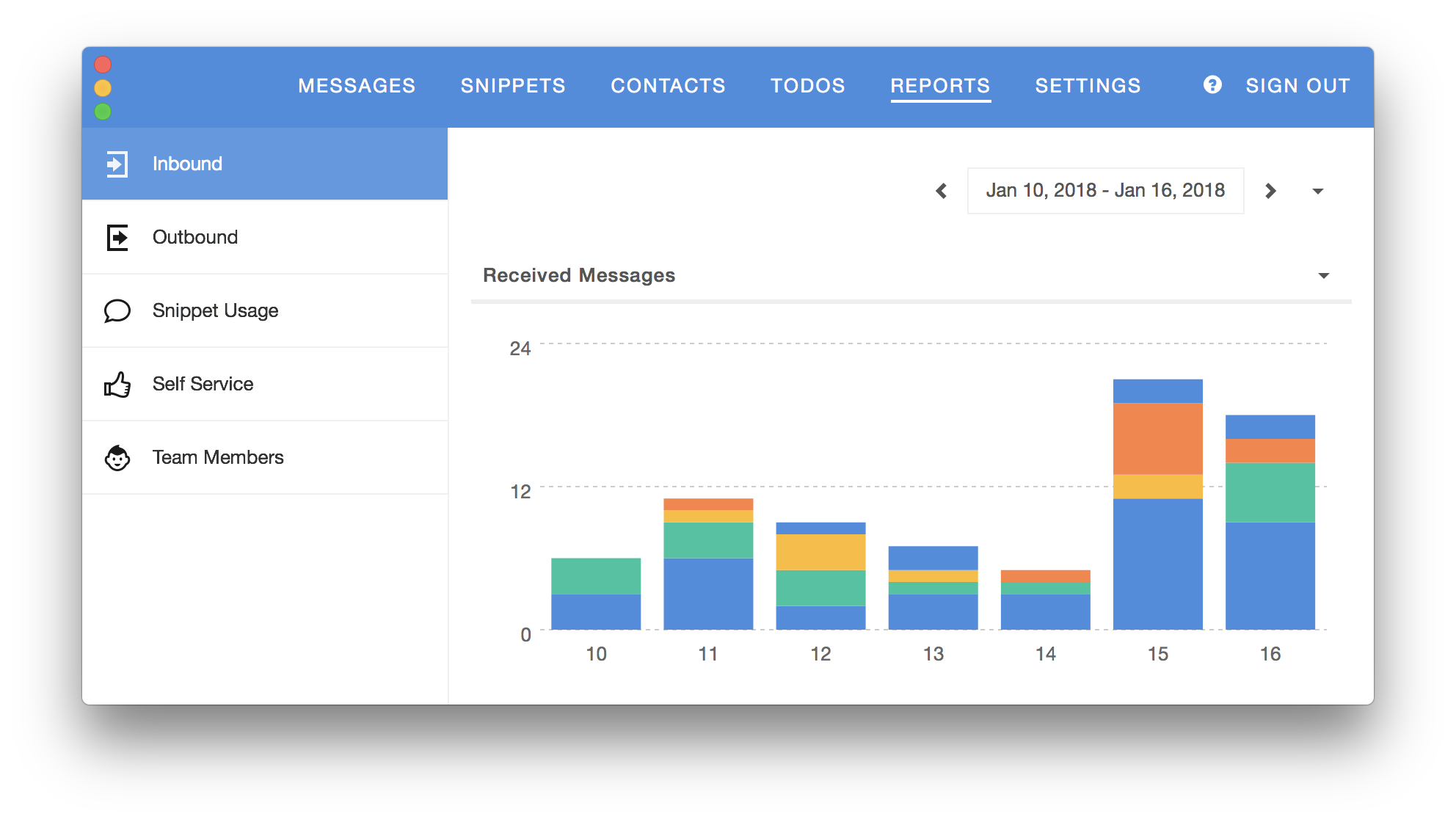The width and height of the screenshot is (1456, 822).
Task: Click the Inbound arrow icon
Action: tap(117, 164)
